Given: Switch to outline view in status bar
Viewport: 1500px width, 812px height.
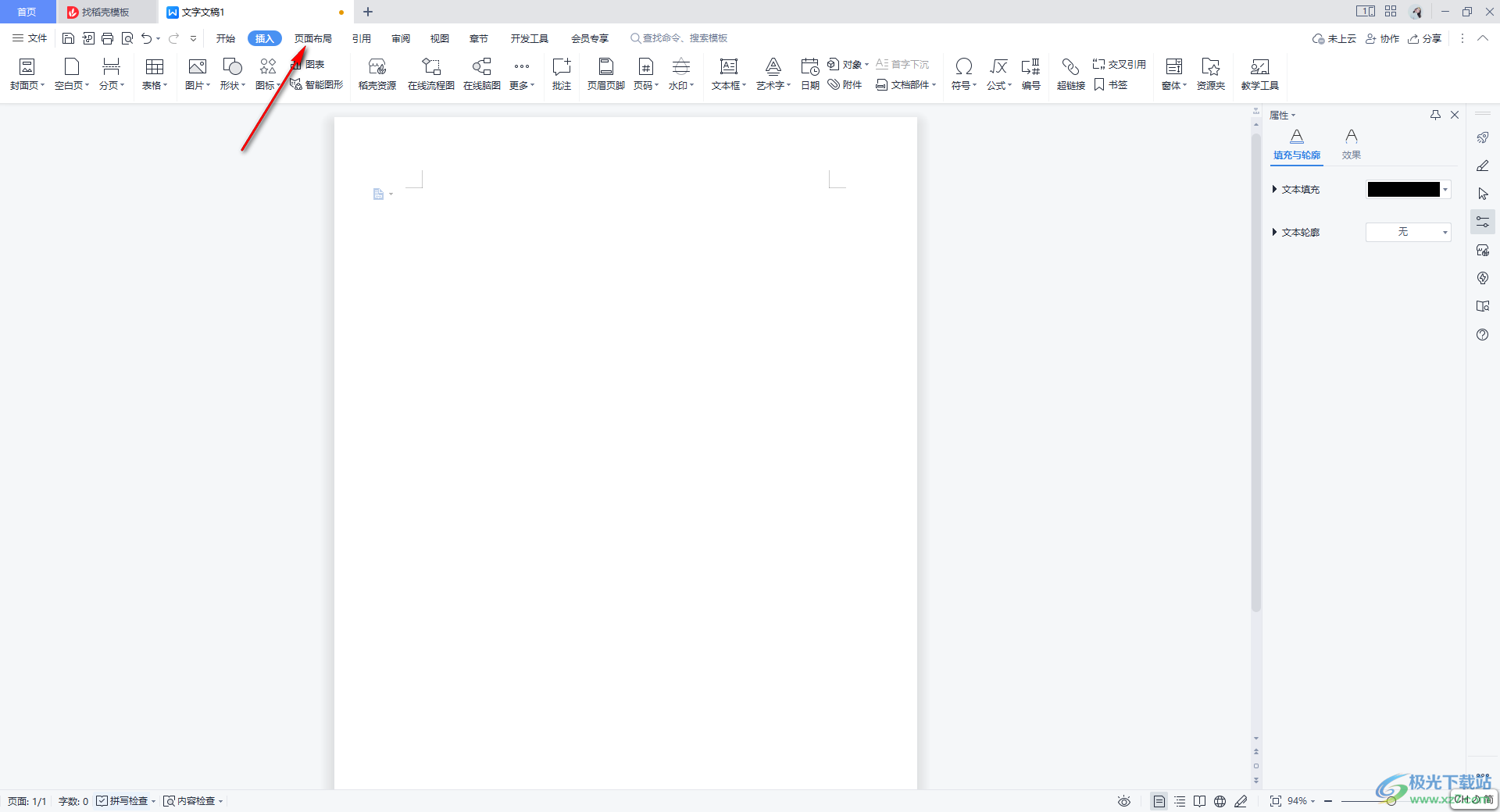Looking at the screenshot, I should click(1180, 801).
